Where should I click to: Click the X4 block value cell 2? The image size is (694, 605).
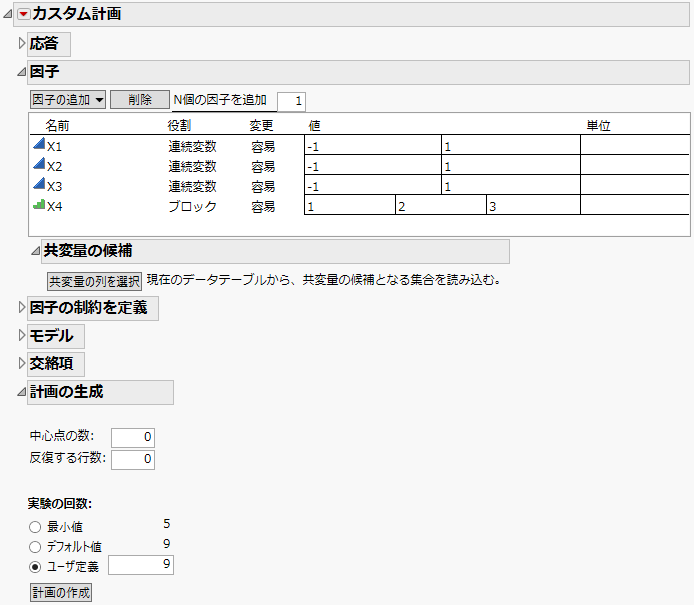(x=441, y=205)
